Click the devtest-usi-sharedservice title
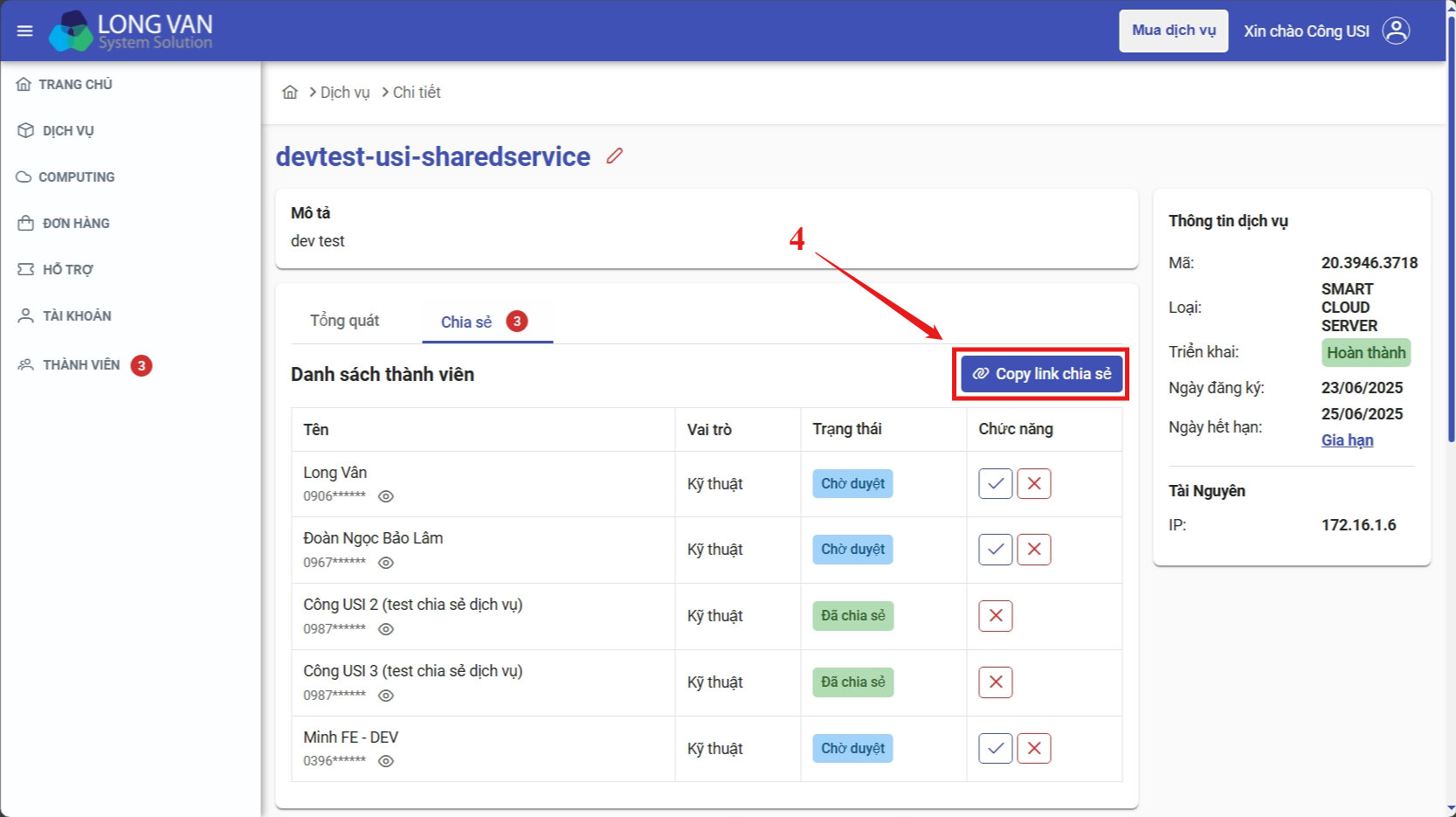 pos(433,156)
